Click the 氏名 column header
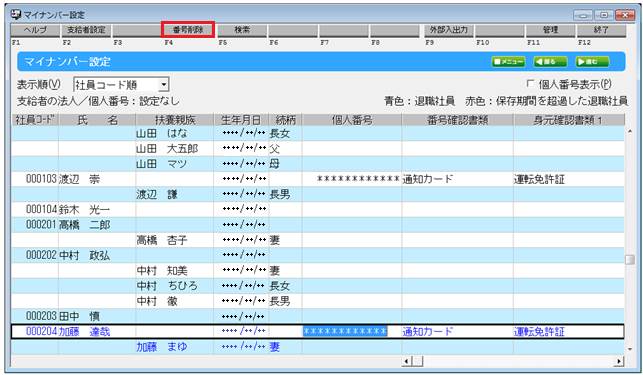The height and width of the screenshot is (375, 643). tap(97, 120)
